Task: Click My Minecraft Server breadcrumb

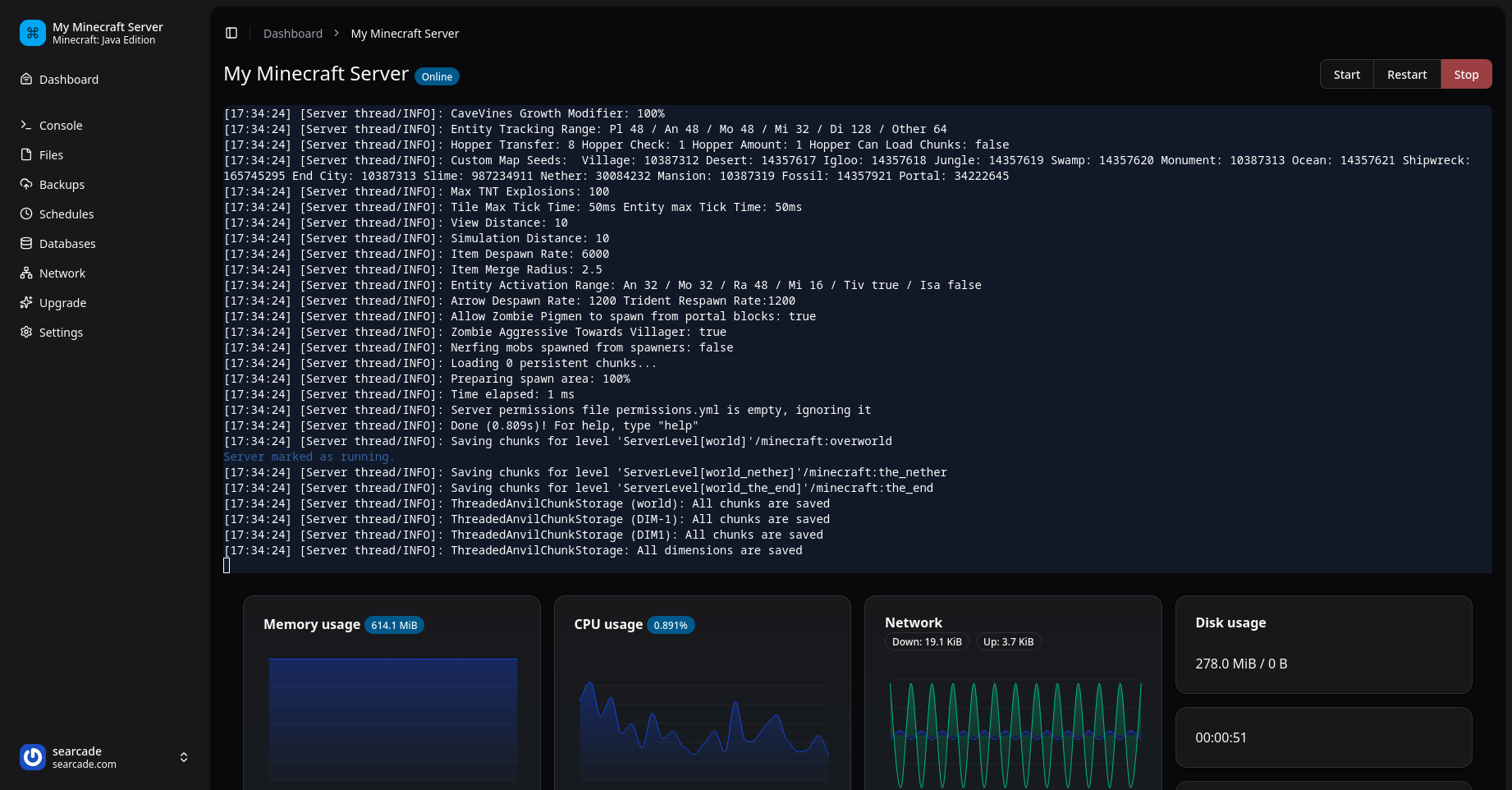Action: click(x=405, y=34)
